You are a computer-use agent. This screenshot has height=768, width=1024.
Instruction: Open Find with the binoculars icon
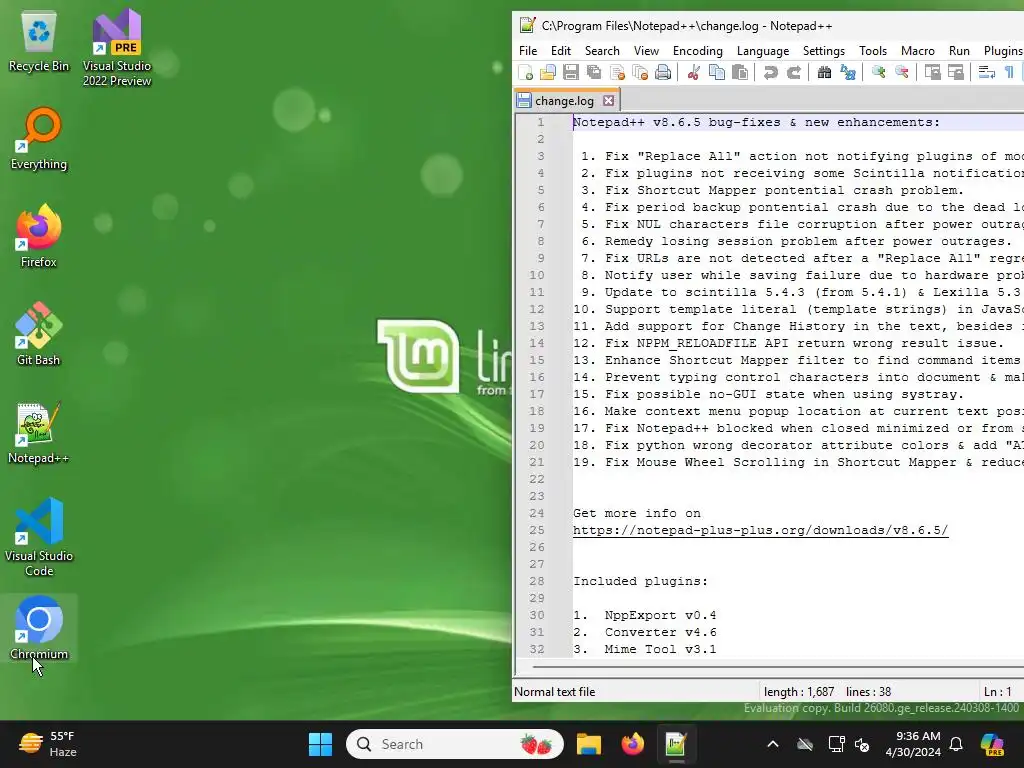tap(824, 72)
